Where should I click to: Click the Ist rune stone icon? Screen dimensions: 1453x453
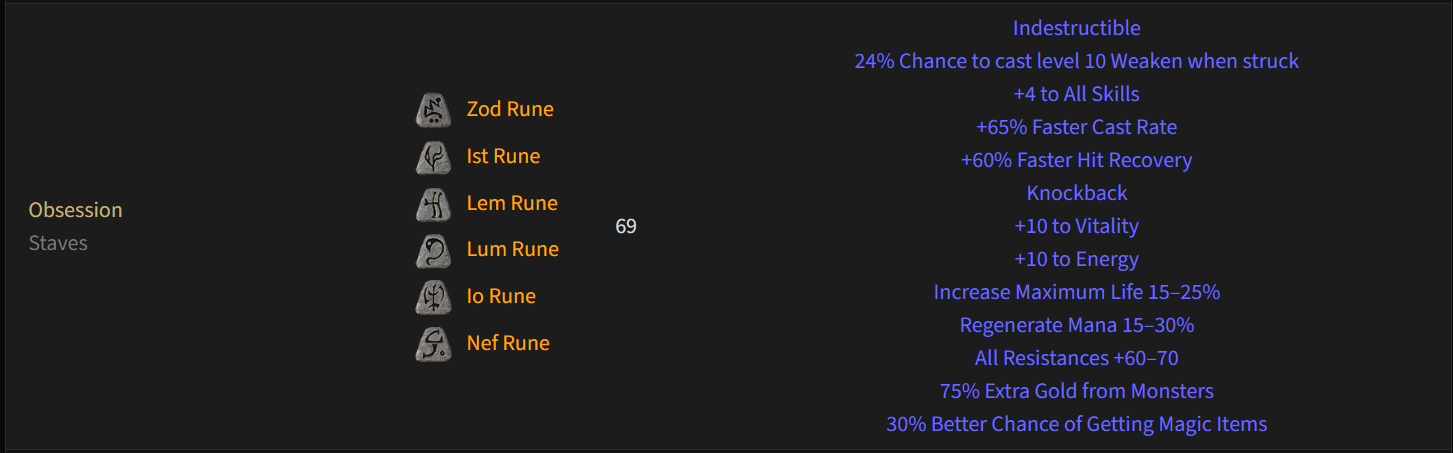click(x=434, y=156)
